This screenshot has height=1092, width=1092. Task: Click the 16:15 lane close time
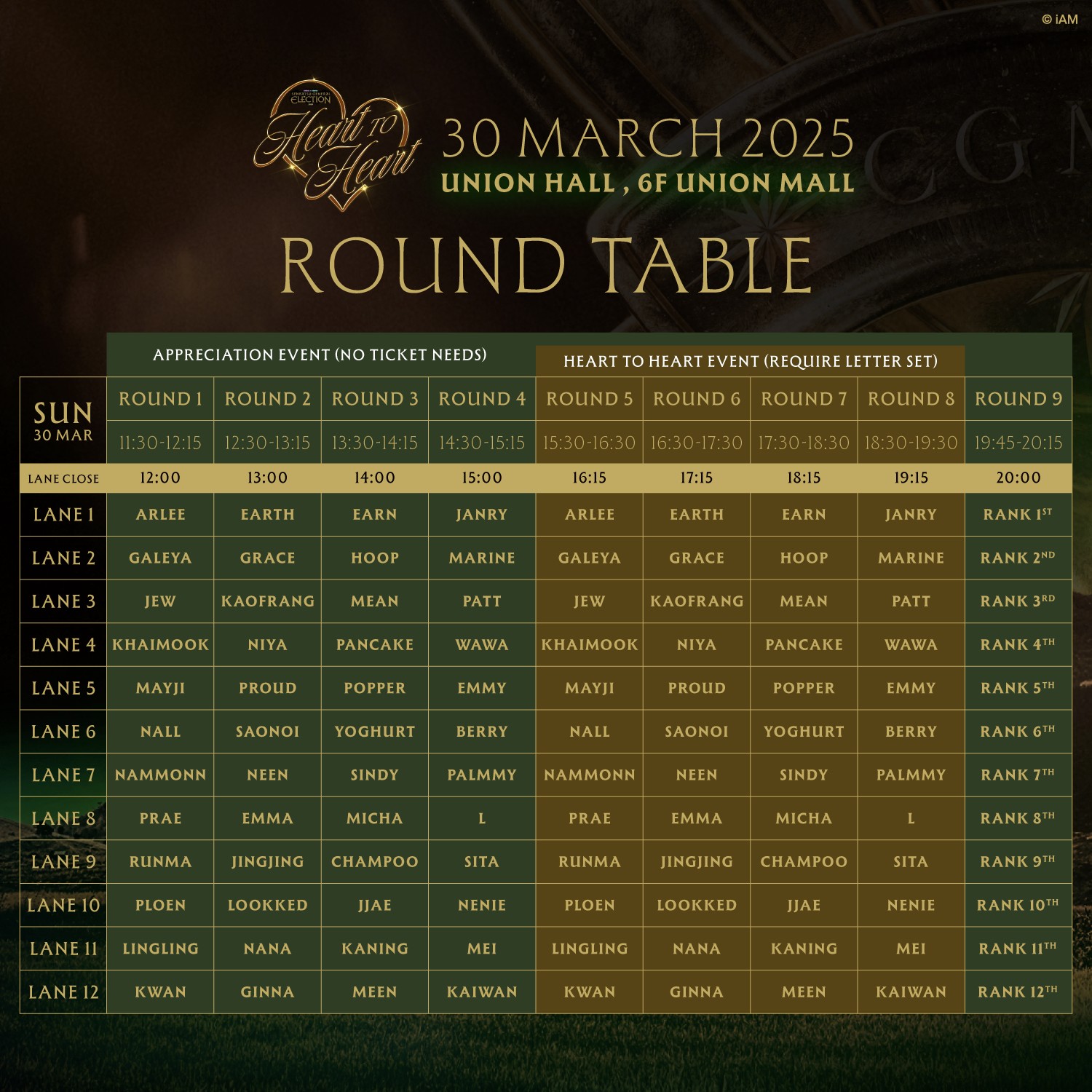[589, 478]
